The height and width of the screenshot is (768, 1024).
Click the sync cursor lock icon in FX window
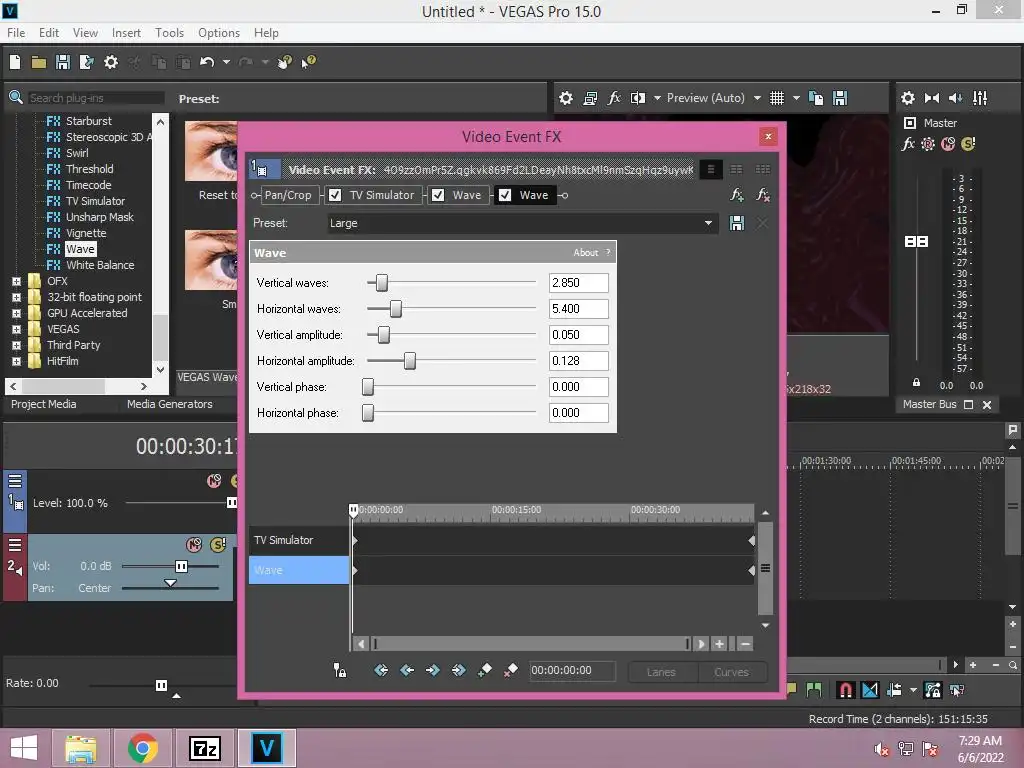340,670
